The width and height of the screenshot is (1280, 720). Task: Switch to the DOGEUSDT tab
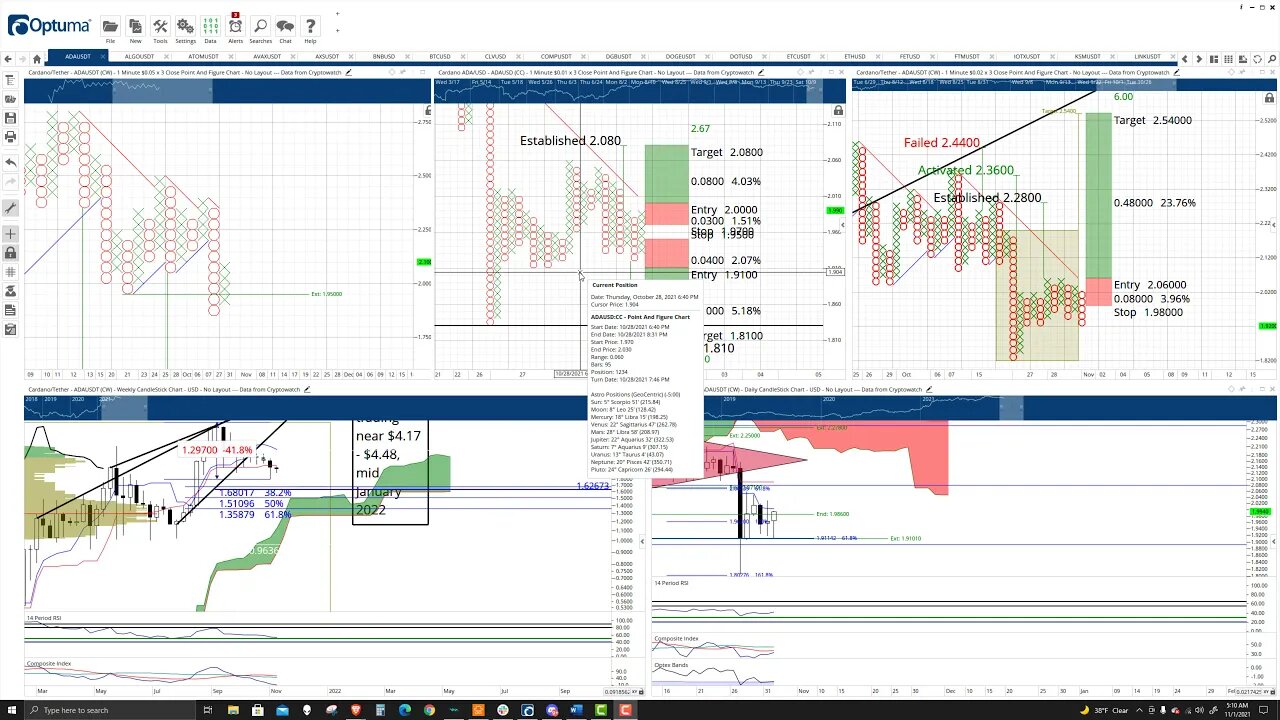coord(680,57)
